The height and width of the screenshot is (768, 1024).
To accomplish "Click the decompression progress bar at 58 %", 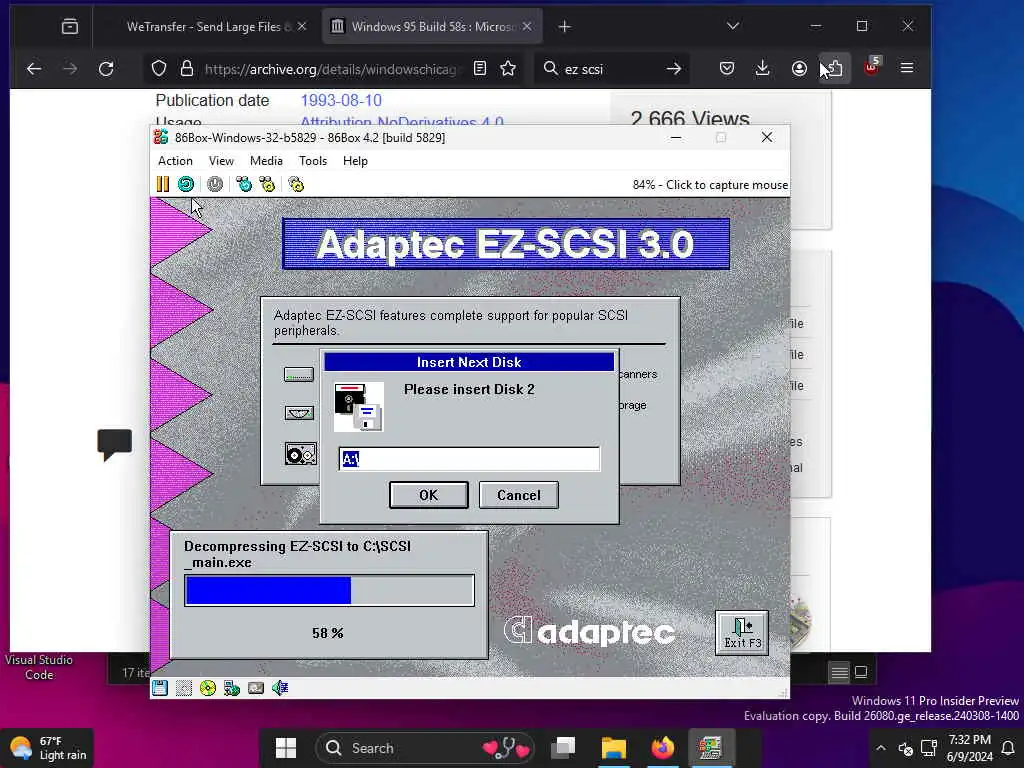I will 329,590.
